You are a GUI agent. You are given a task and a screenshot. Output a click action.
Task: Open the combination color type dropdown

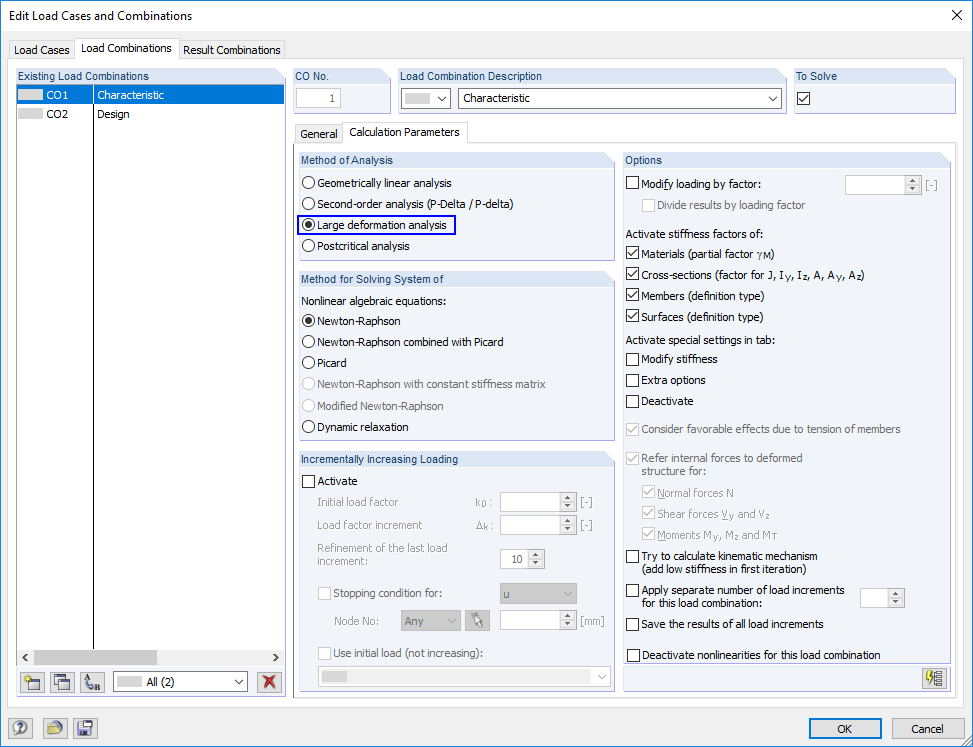[426, 99]
